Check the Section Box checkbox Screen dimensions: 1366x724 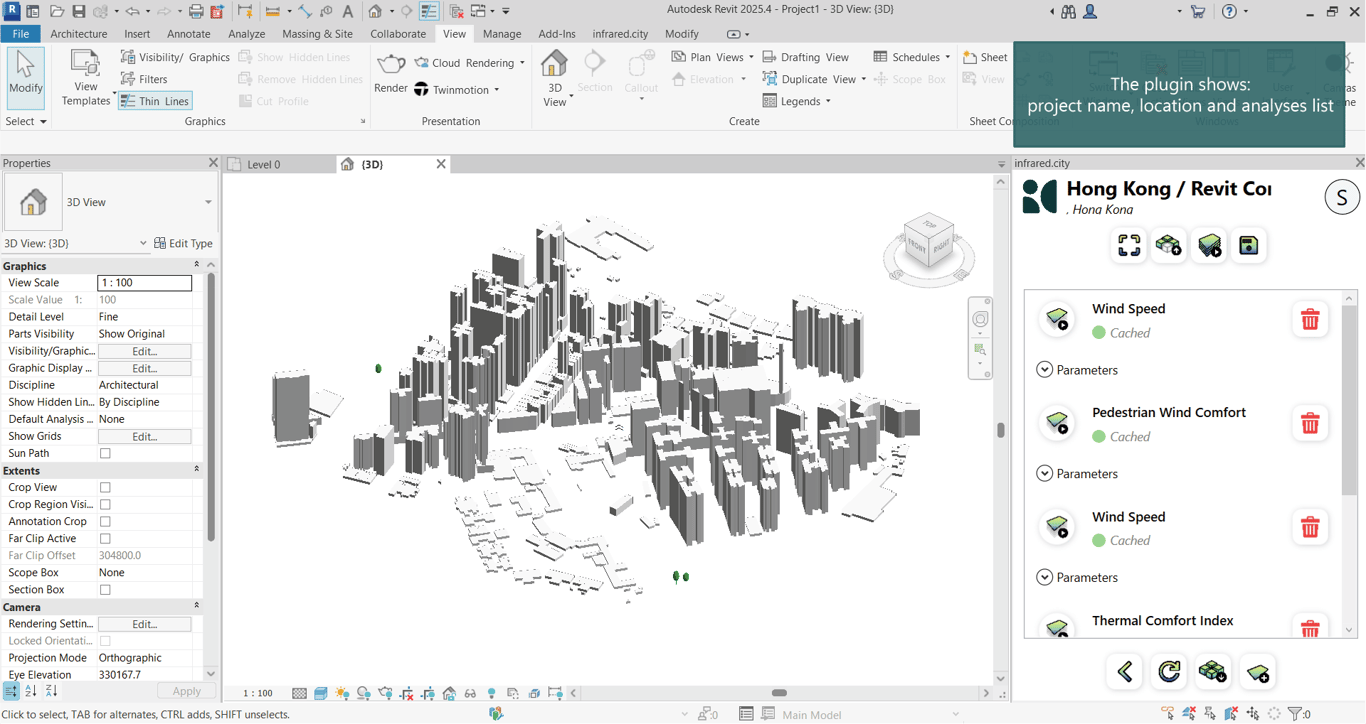105,590
